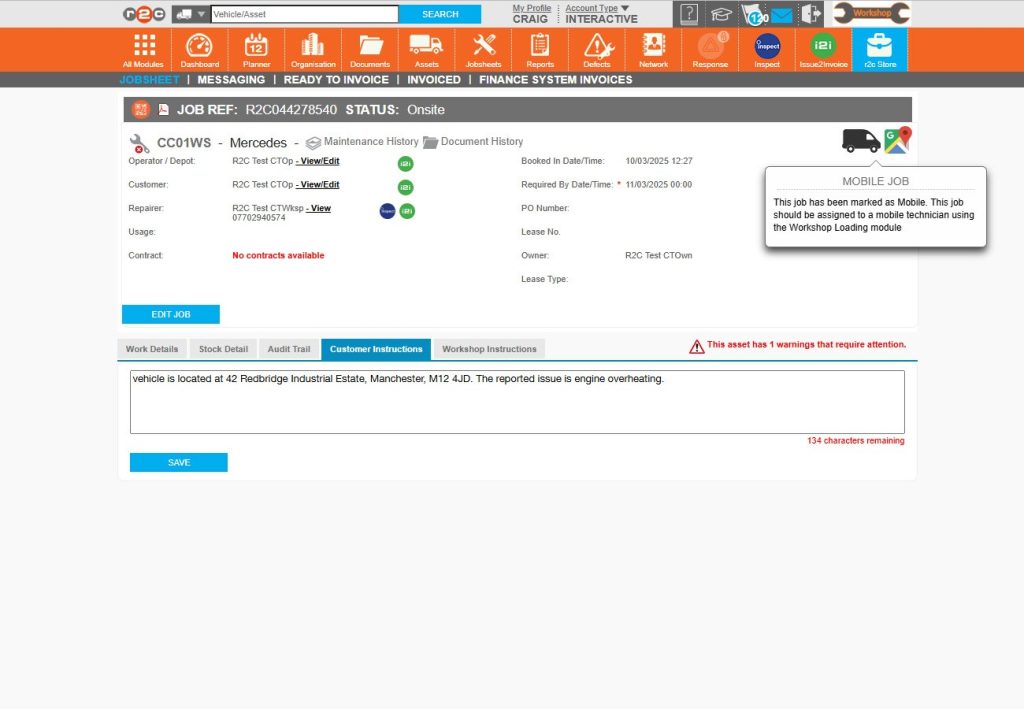Click the EDIT JOB button
Image resolution: width=1024 pixels, height=709 pixels.
(x=170, y=313)
